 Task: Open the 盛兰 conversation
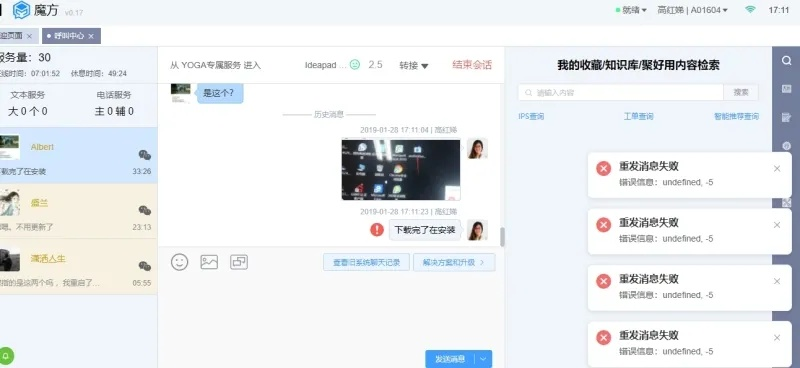coord(79,211)
